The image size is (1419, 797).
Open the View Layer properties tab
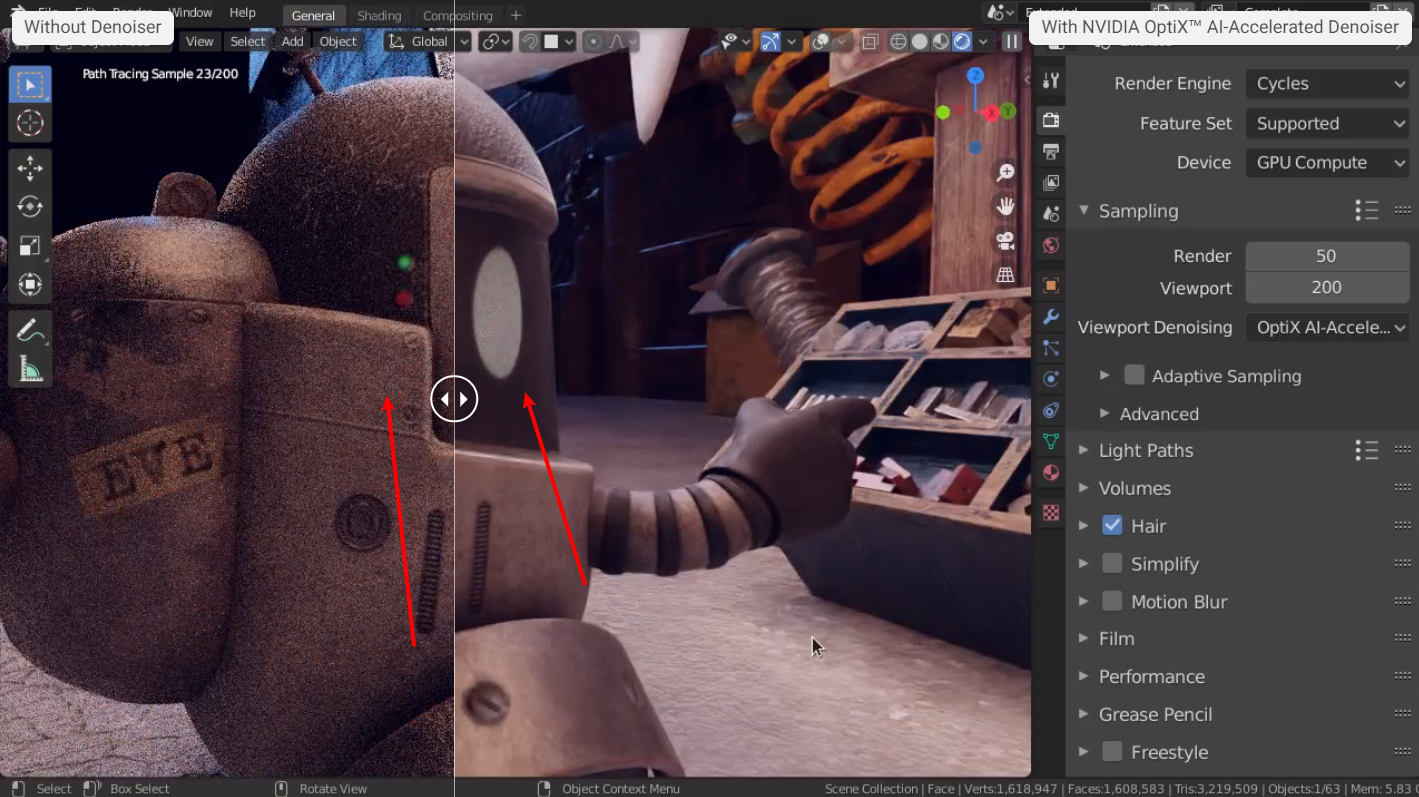point(1050,183)
